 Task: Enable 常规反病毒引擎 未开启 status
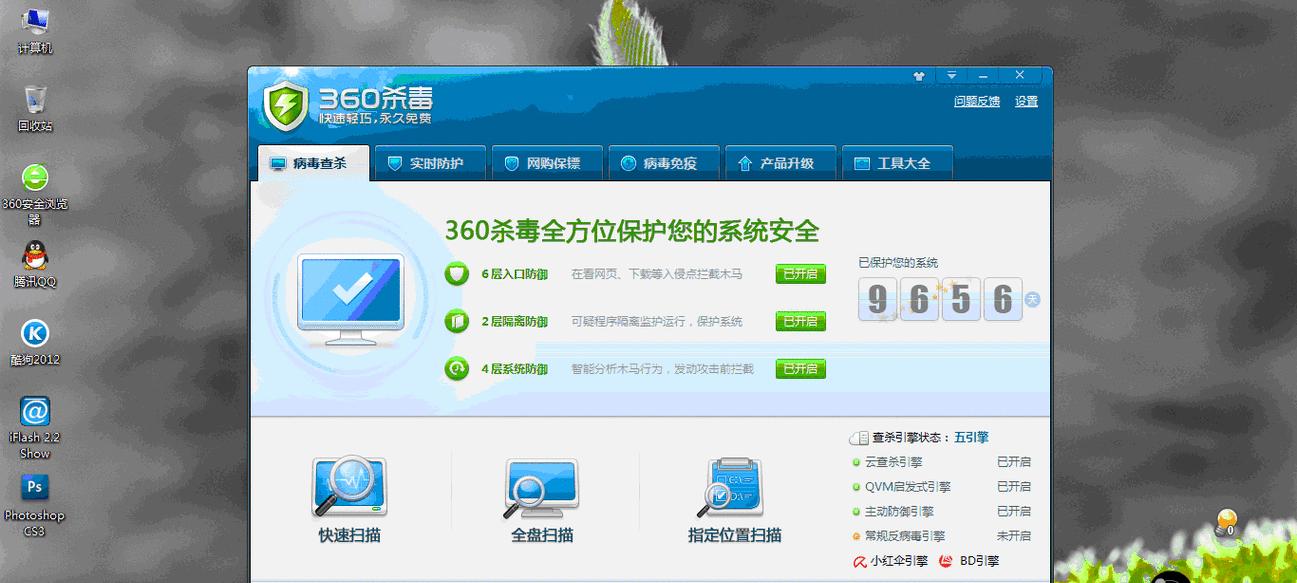[x=1014, y=536]
